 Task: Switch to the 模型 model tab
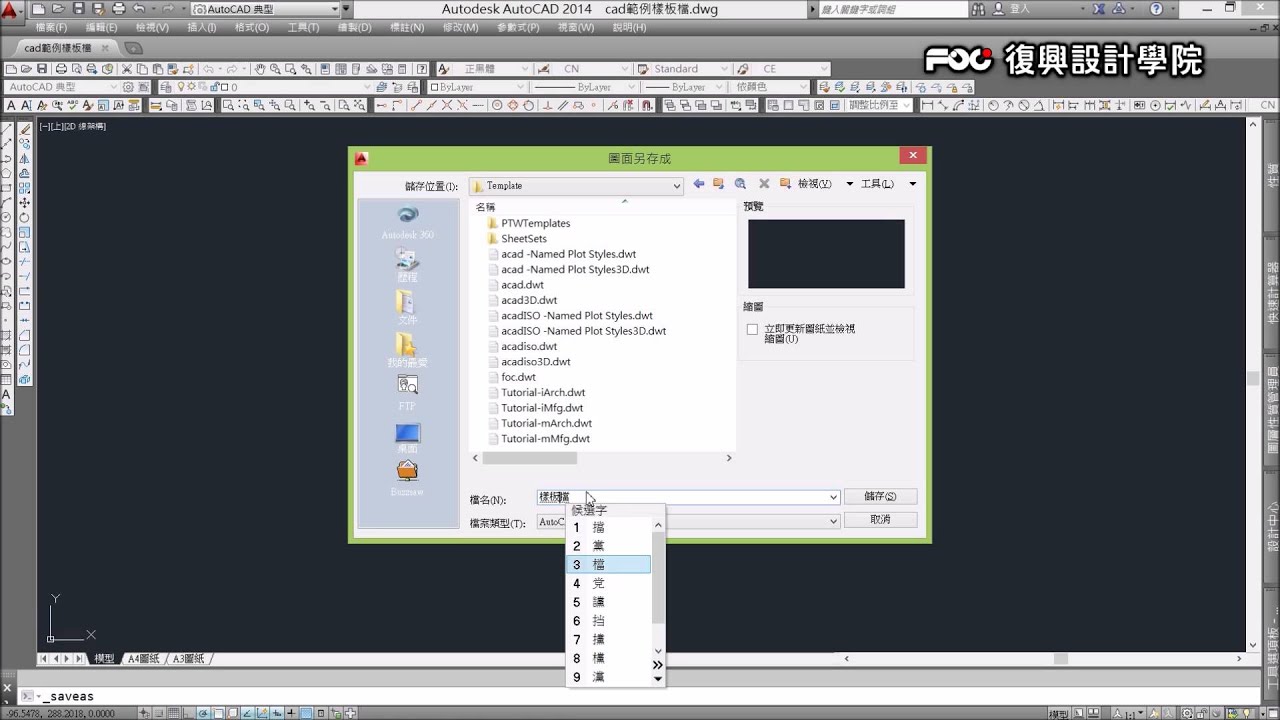point(104,659)
